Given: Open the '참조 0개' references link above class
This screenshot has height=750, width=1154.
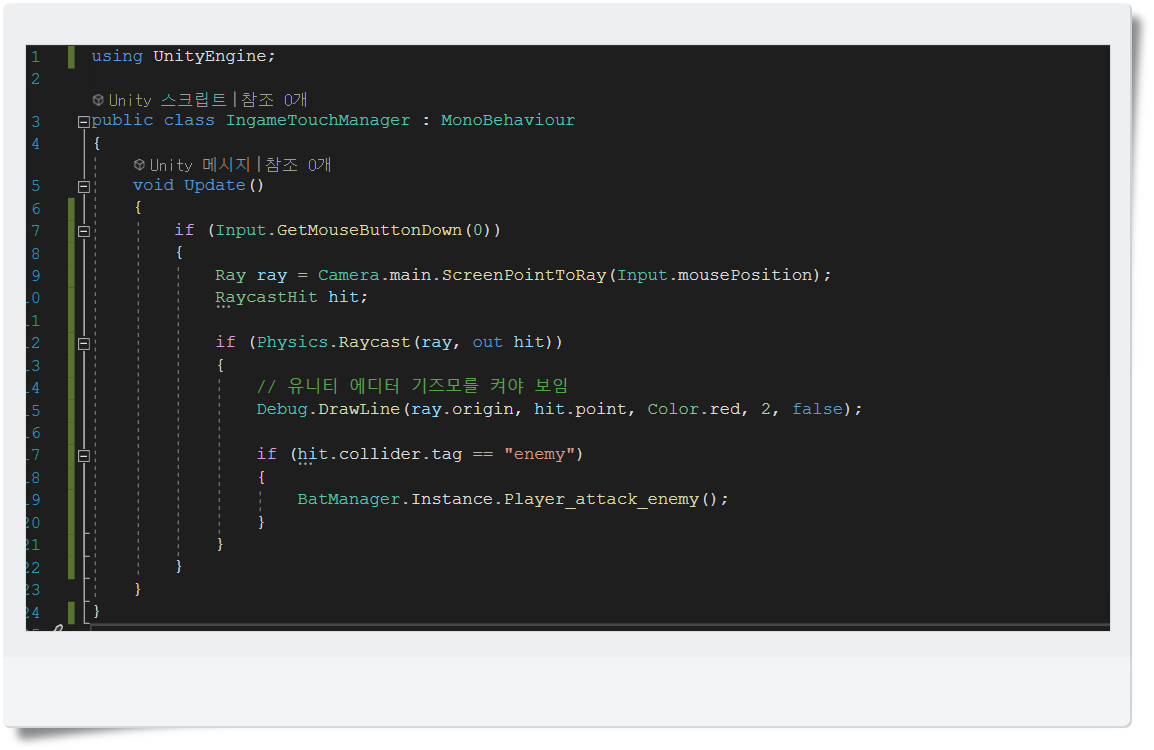Looking at the screenshot, I should [x=274, y=99].
